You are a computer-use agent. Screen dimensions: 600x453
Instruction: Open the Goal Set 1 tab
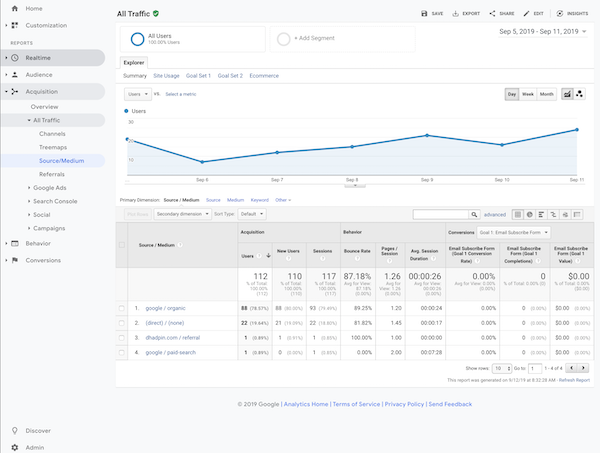pos(198,76)
